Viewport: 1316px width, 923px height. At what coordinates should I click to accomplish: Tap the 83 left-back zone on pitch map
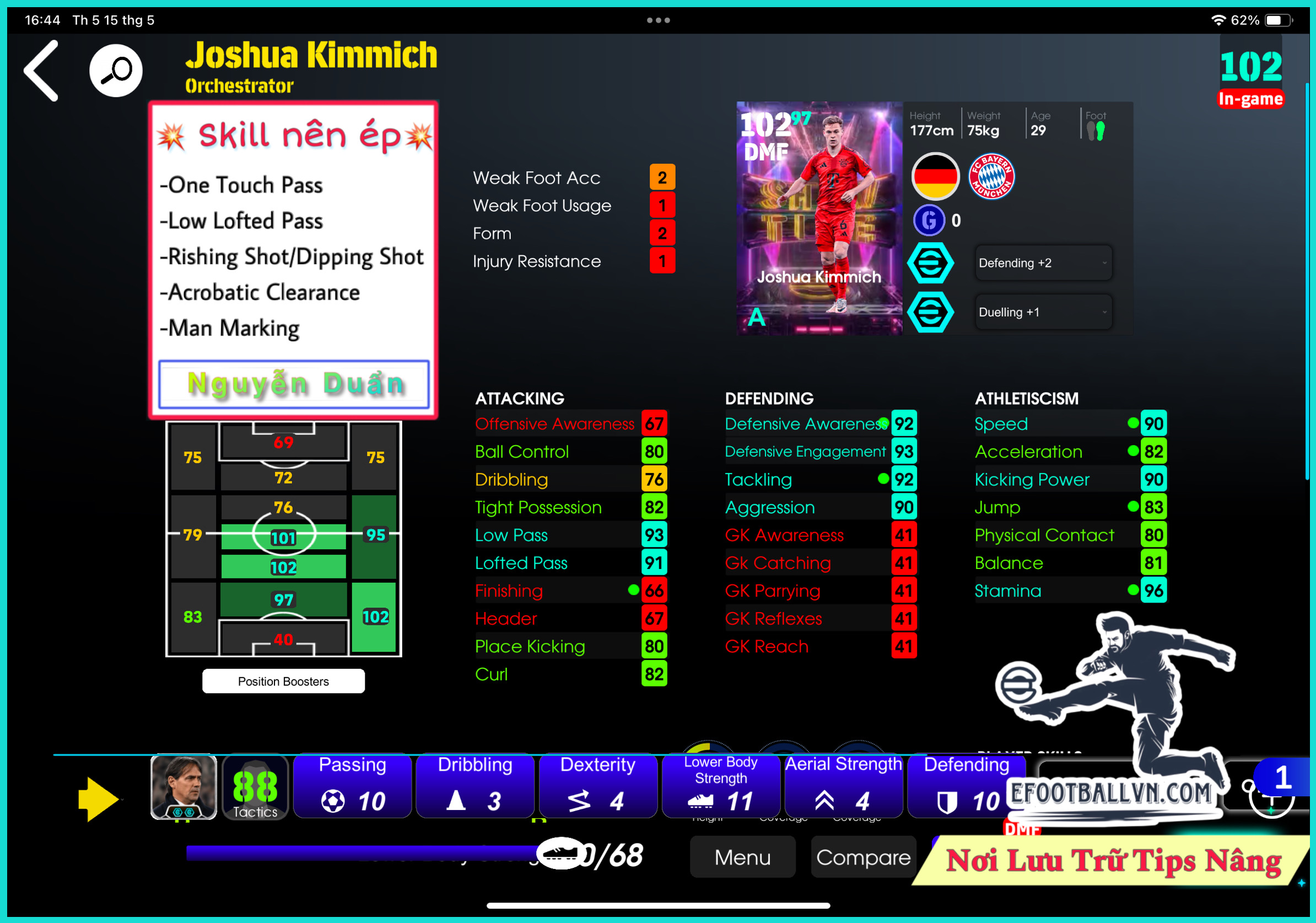[x=192, y=617]
